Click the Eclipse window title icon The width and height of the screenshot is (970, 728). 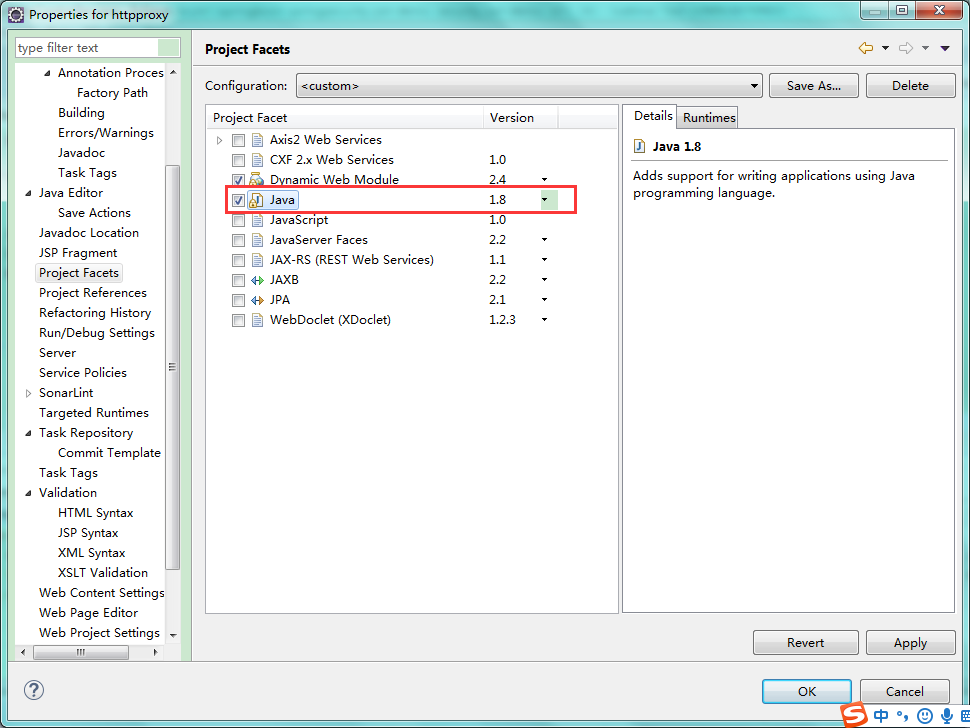(x=16, y=14)
